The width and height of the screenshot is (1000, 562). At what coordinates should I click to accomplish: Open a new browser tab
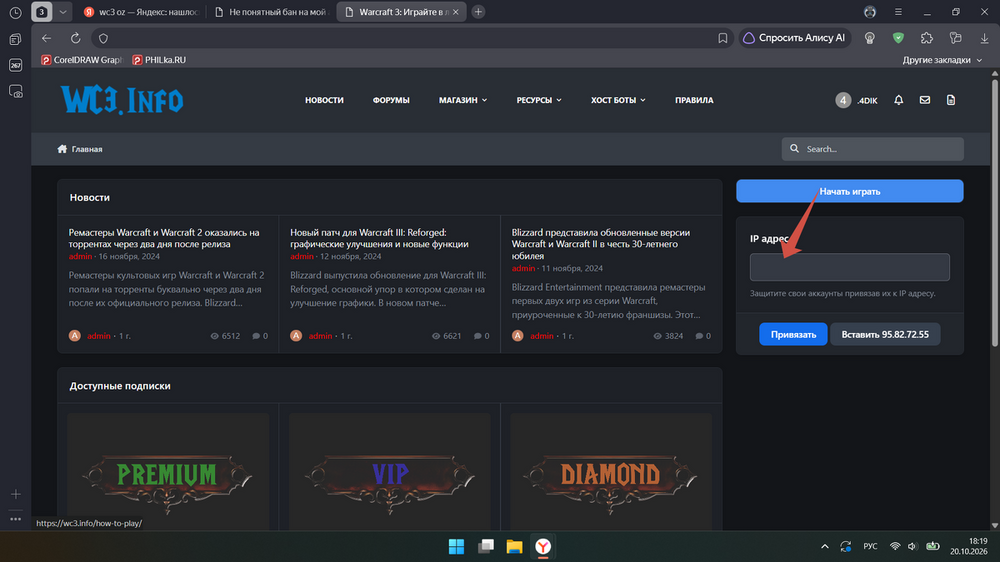(478, 12)
